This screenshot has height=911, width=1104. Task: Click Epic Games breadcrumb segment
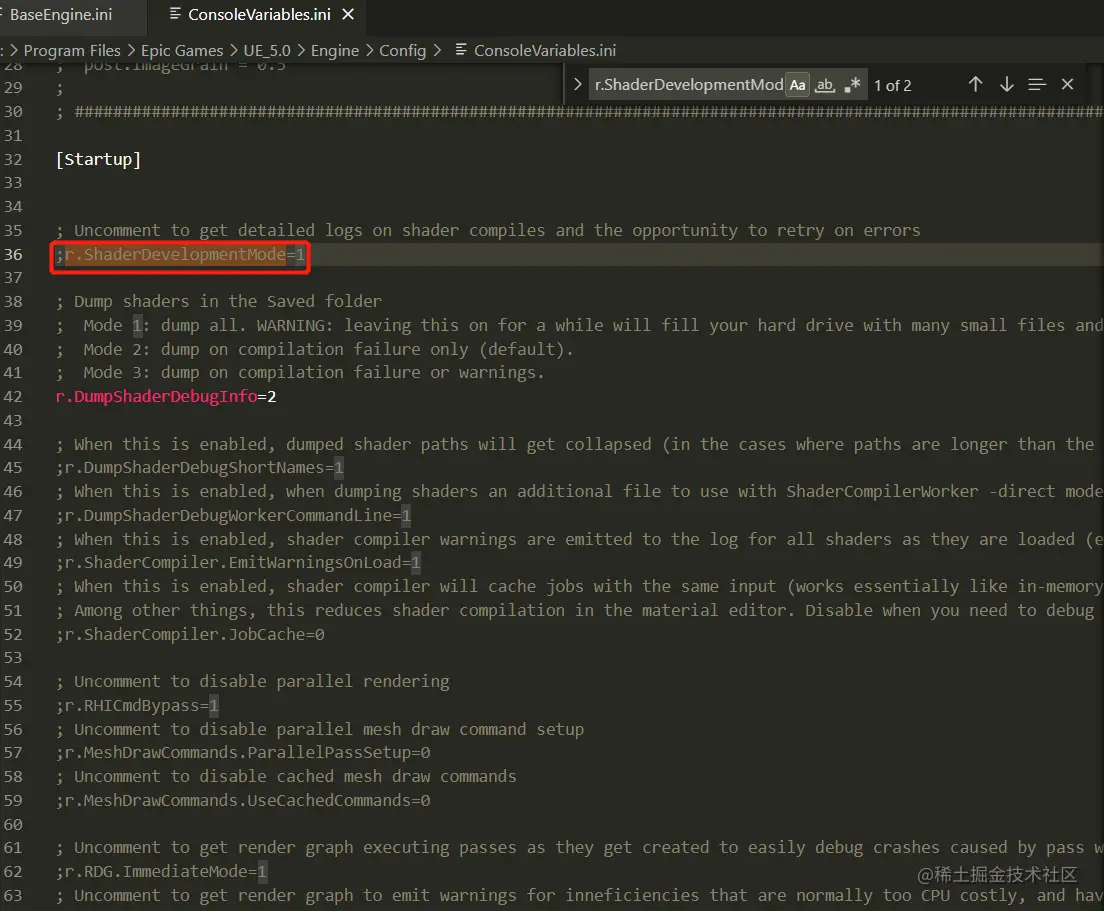(182, 51)
